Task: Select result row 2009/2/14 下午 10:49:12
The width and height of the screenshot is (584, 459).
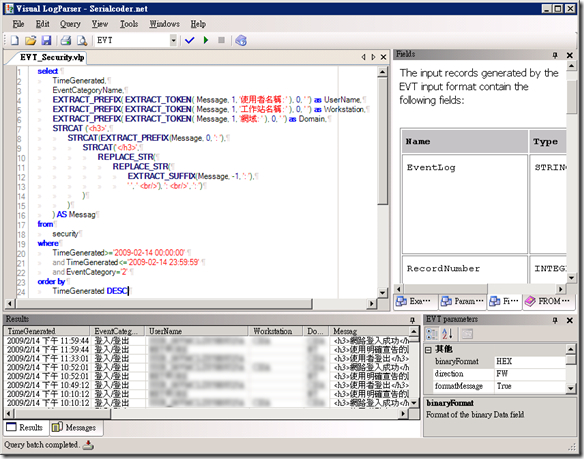Action: click(x=207, y=385)
